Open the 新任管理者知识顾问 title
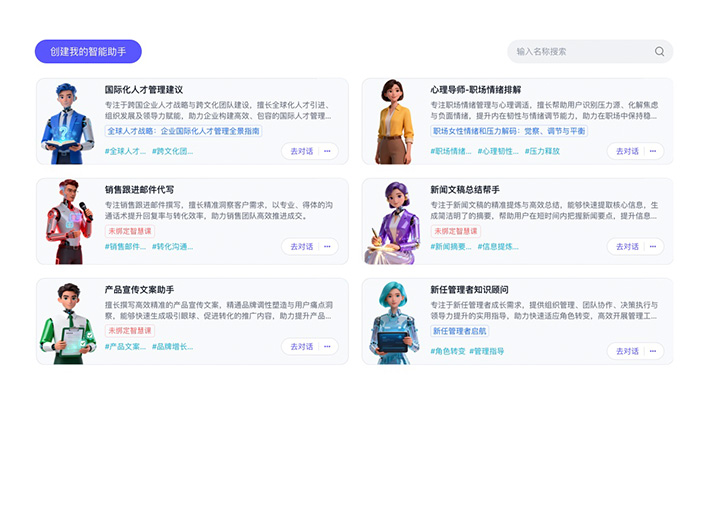Image resolution: width=707 pixels, height=530 pixels. (x=469, y=290)
